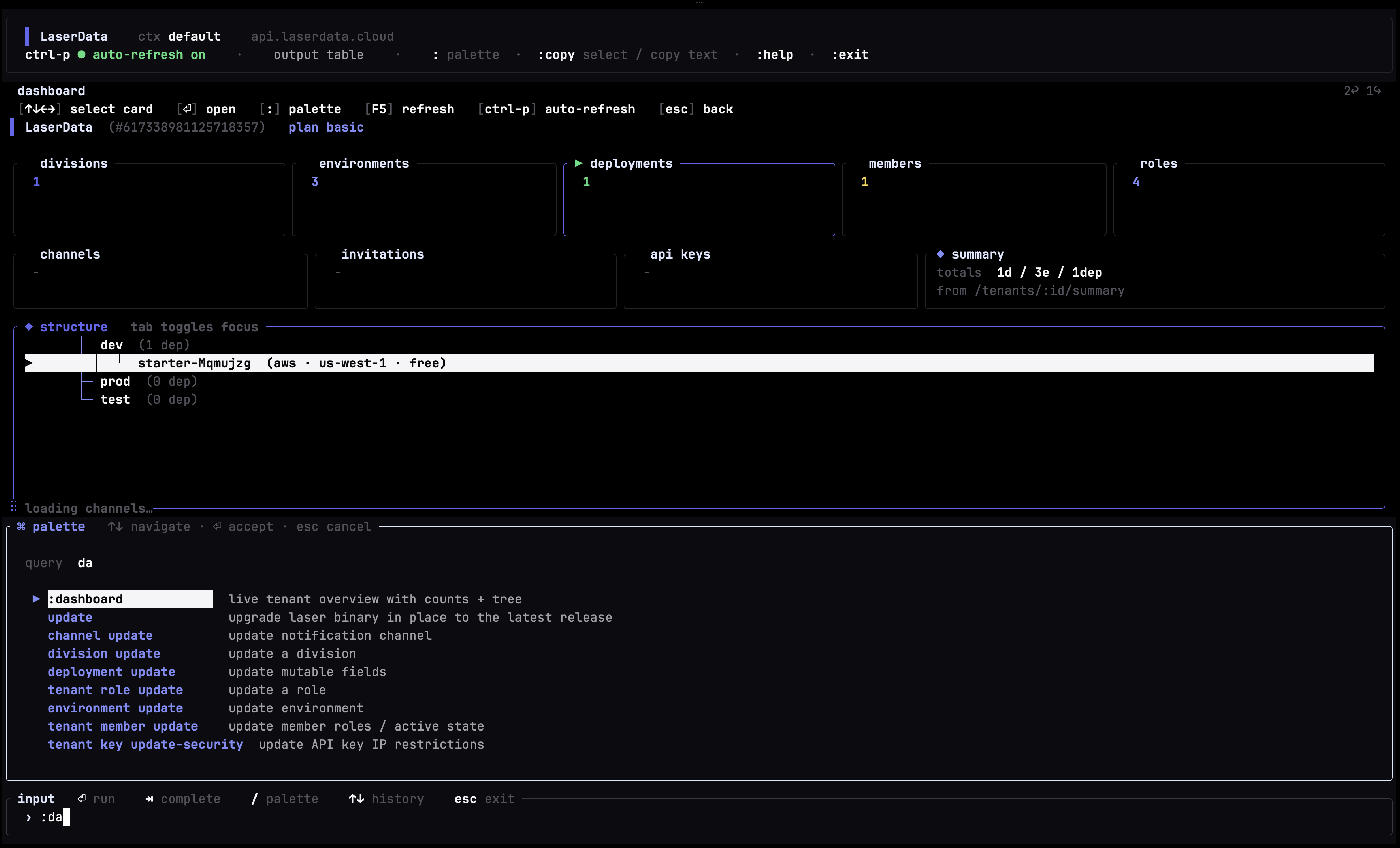This screenshot has width=1400, height=848.
Task: Choose channel update command
Action: point(100,635)
